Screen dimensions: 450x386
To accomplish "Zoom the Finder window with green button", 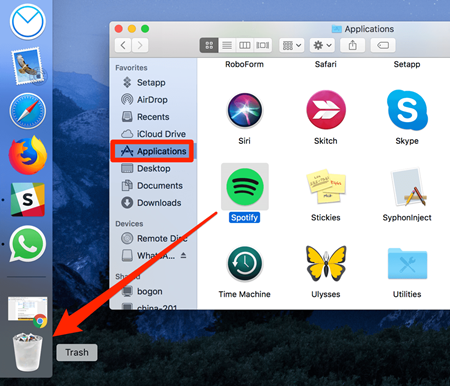I will (x=145, y=29).
